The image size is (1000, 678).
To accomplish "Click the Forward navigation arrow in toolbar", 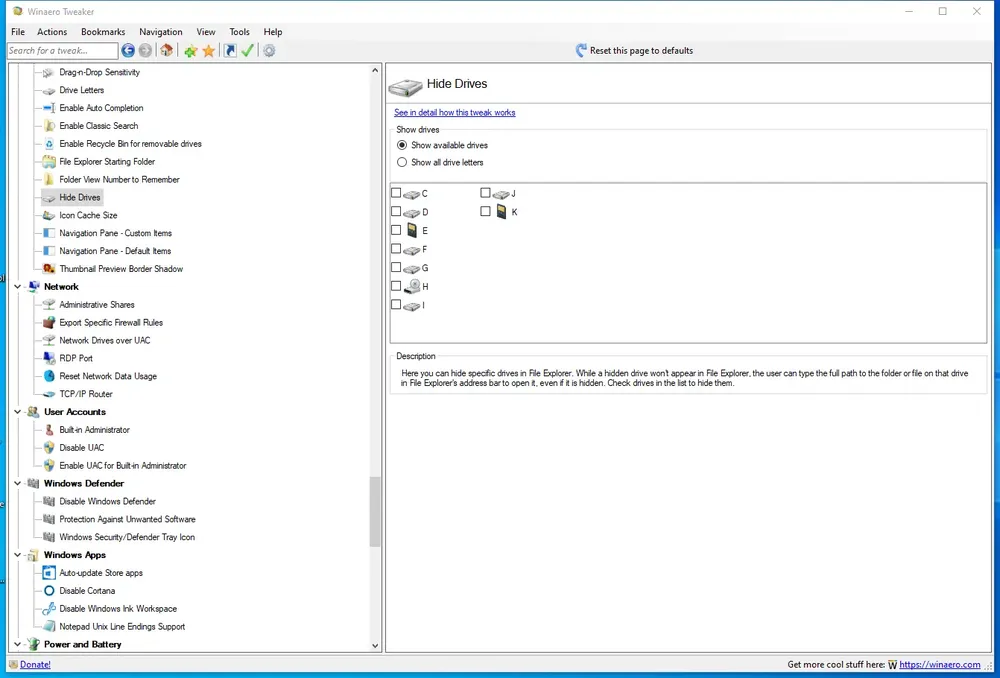I will pyautogui.click(x=145, y=50).
